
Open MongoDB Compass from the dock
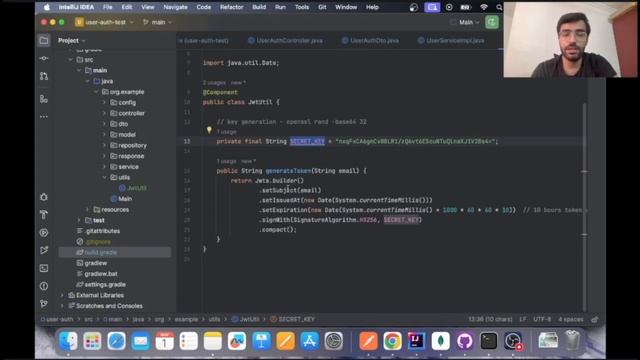pos(440,341)
